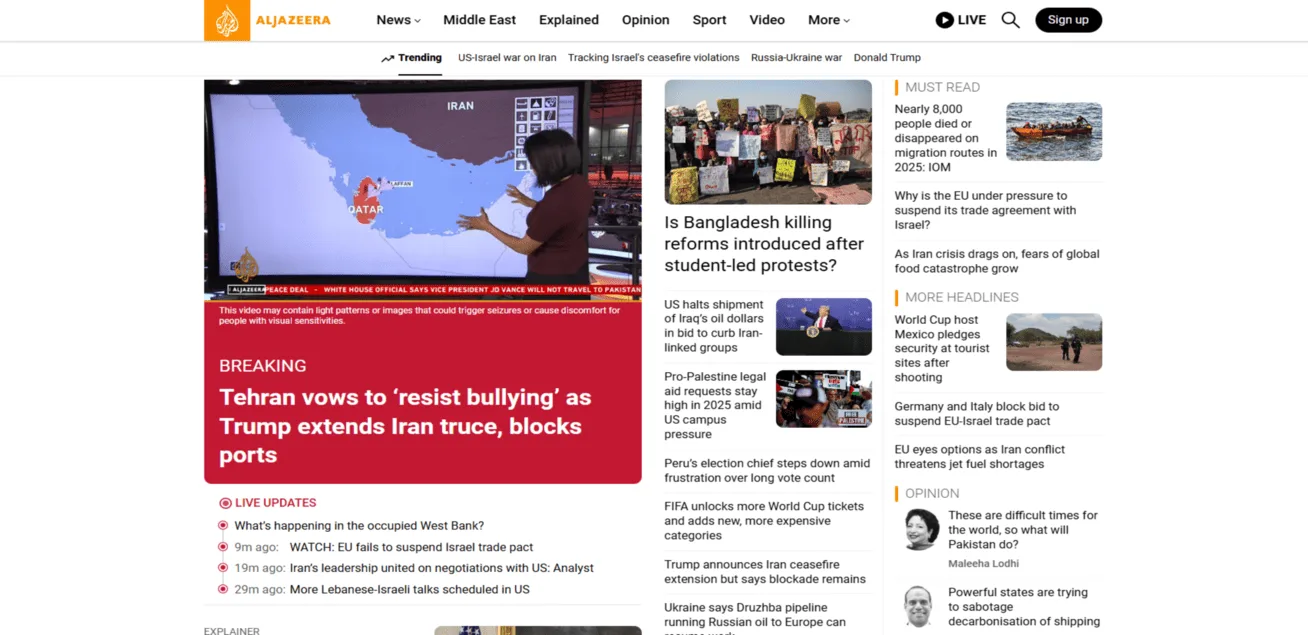Viewport: 1308px width, 635px height.
Task: Open Germany and Italy block bid article
Action: pyautogui.click(x=977, y=414)
